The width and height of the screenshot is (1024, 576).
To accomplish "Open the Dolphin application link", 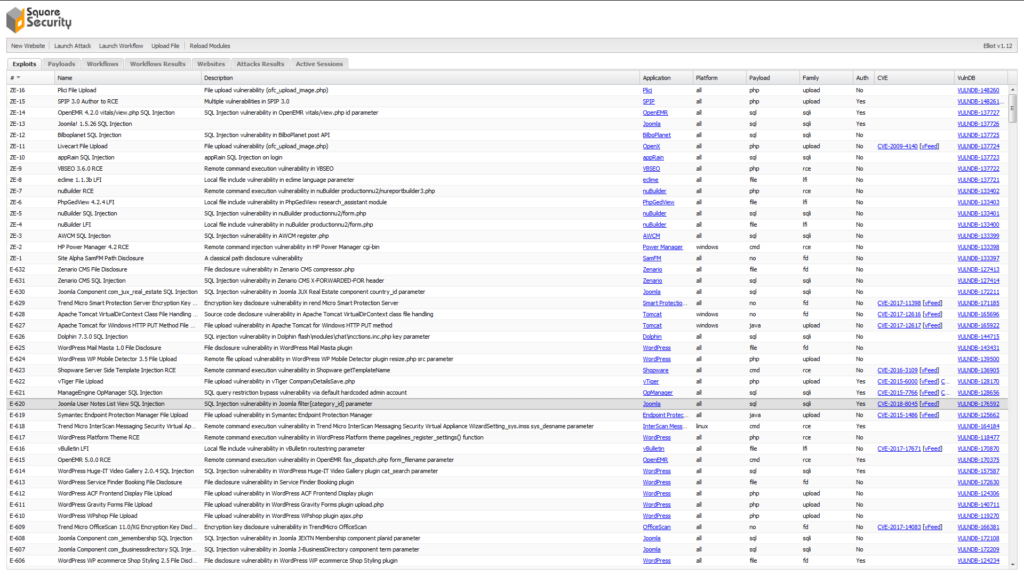I will tap(652, 336).
